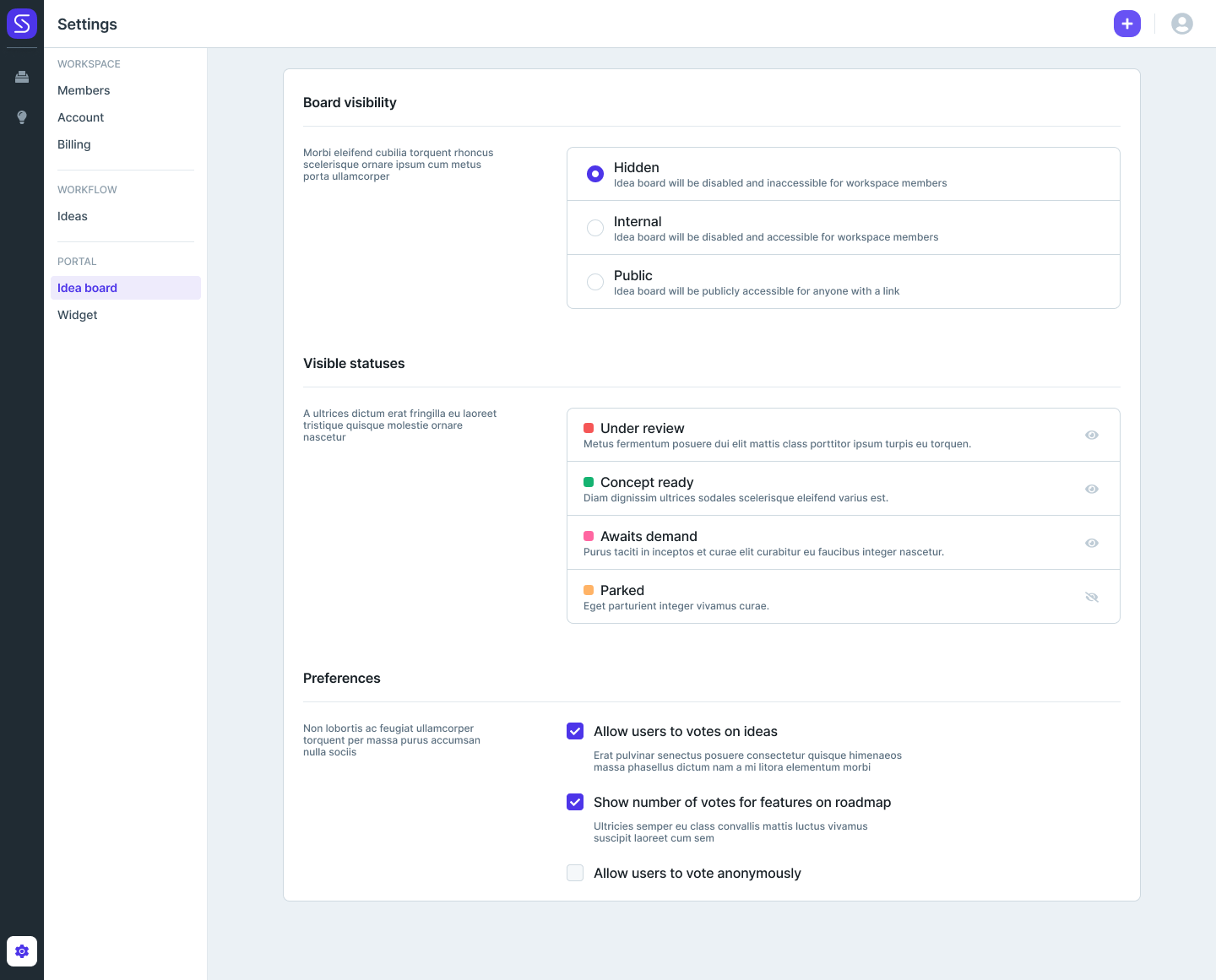Viewport: 1216px width, 980px height.
Task: Open the user profile avatar icon
Action: 1182,24
